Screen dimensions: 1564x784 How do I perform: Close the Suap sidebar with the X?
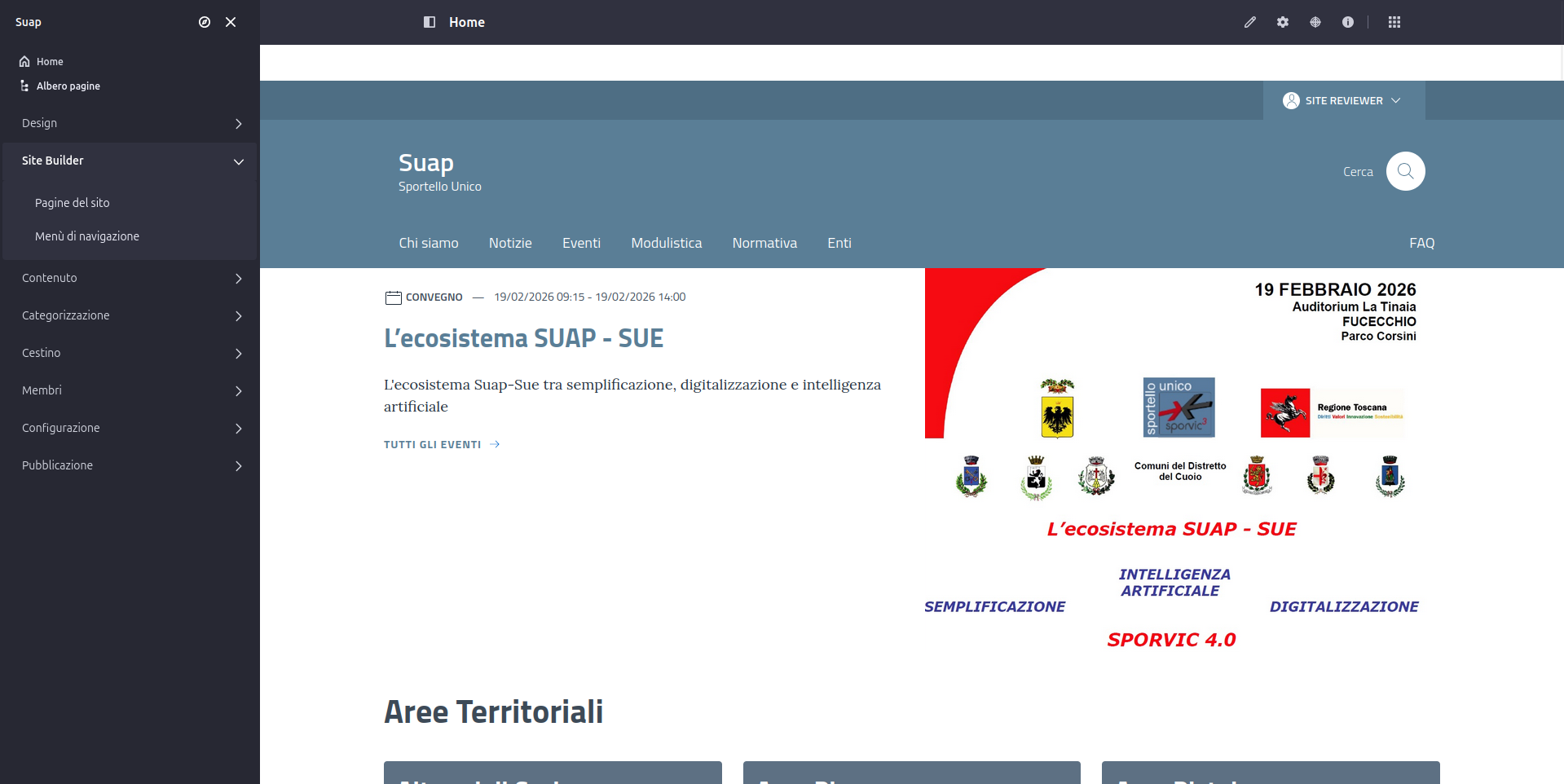click(231, 22)
